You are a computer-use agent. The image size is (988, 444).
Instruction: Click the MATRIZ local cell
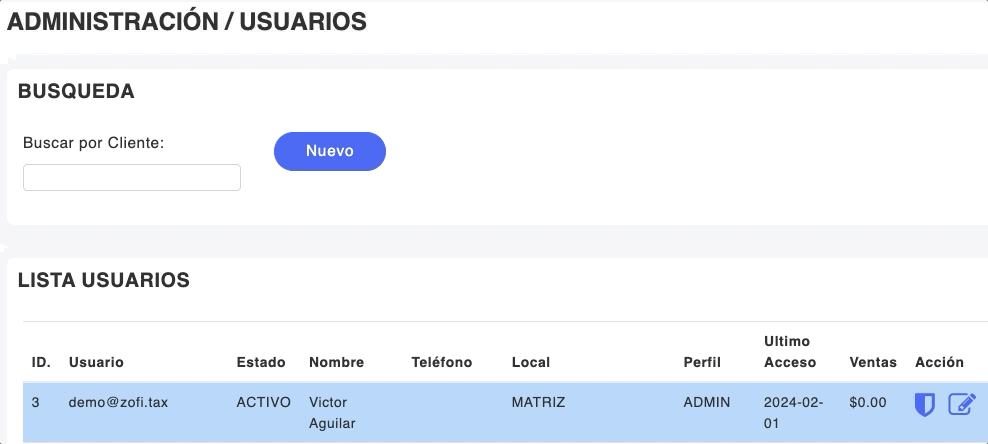pos(538,402)
